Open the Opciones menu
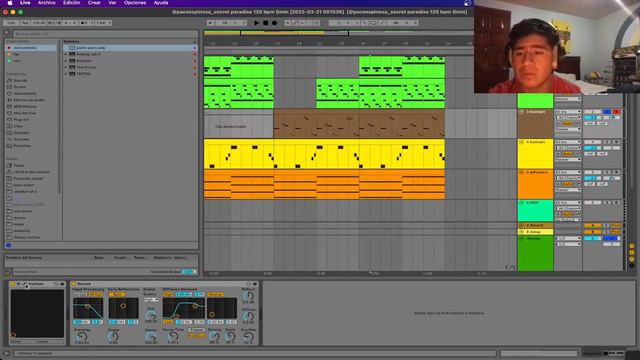The image size is (640, 360). tap(135, 3)
